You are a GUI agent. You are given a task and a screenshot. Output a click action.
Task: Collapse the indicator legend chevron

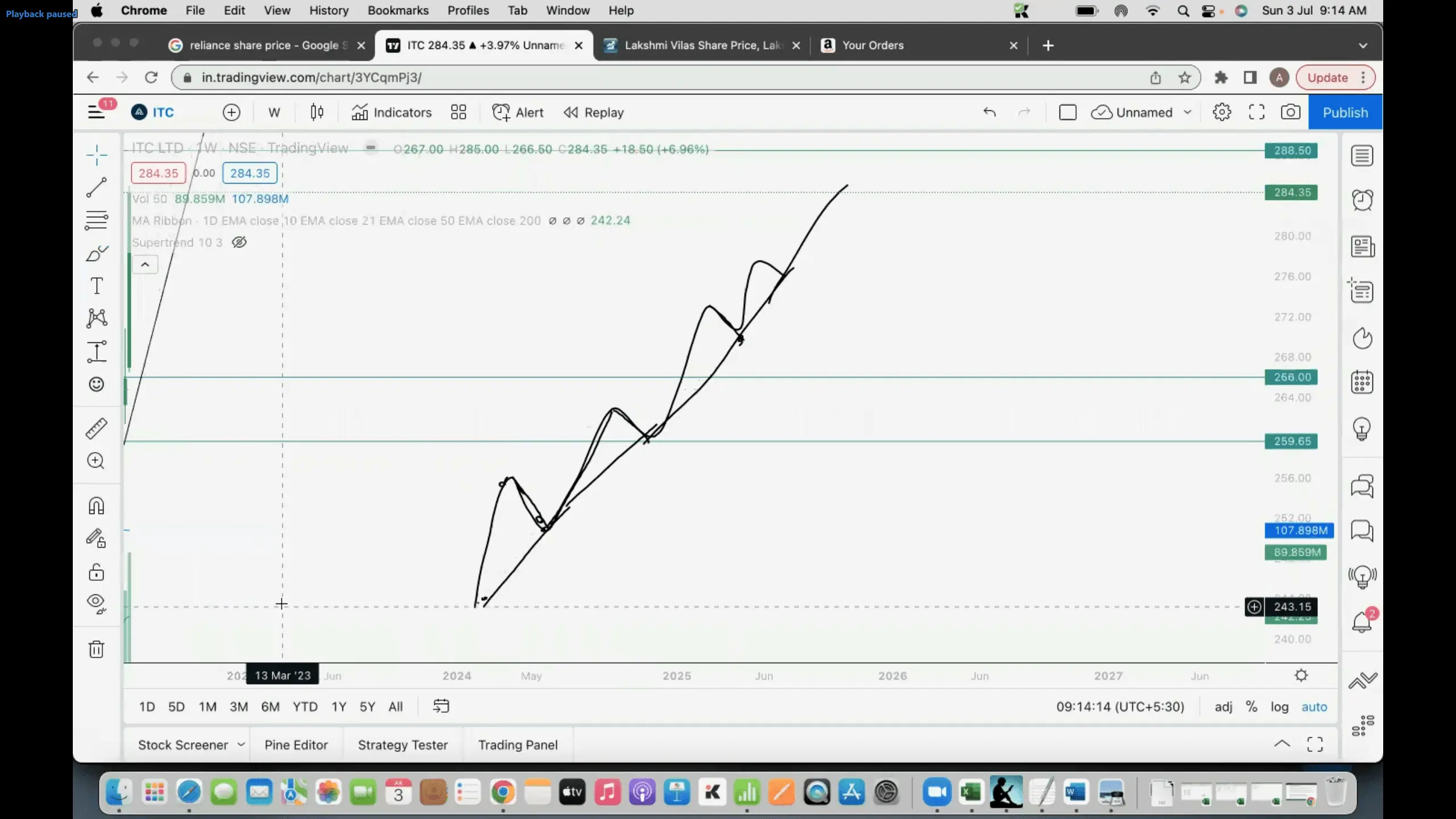click(145, 264)
